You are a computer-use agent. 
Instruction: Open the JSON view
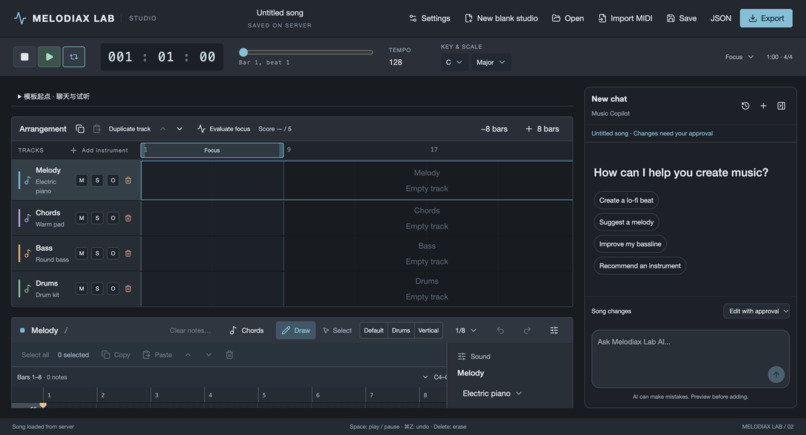point(721,19)
